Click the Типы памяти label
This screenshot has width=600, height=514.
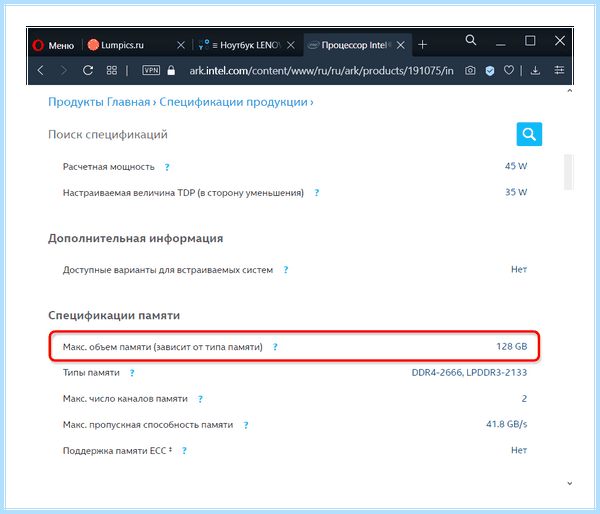(91, 373)
